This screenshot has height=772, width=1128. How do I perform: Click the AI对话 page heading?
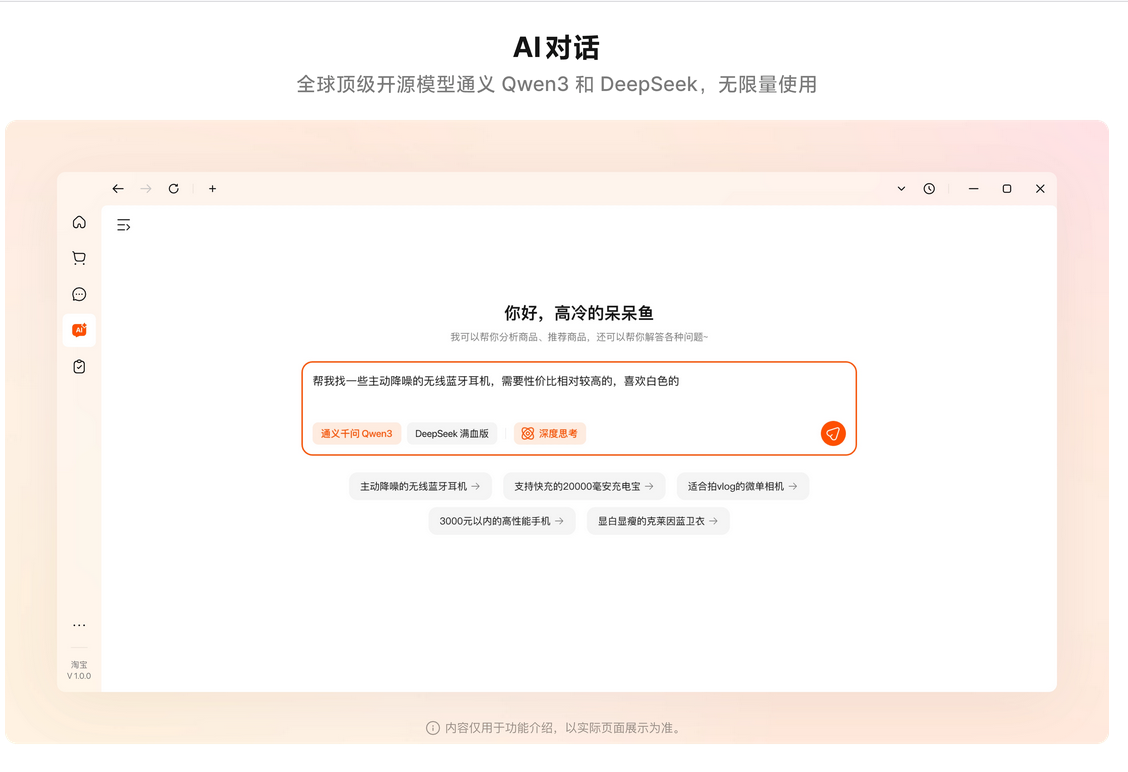pyautogui.click(x=556, y=47)
